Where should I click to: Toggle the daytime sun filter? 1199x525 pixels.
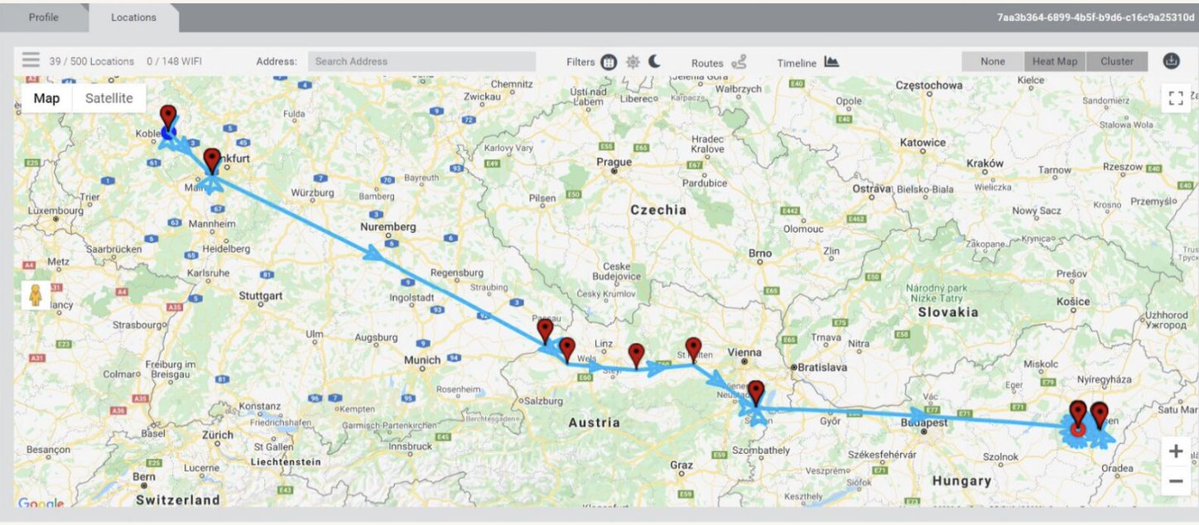pyautogui.click(x=632, y=62)
